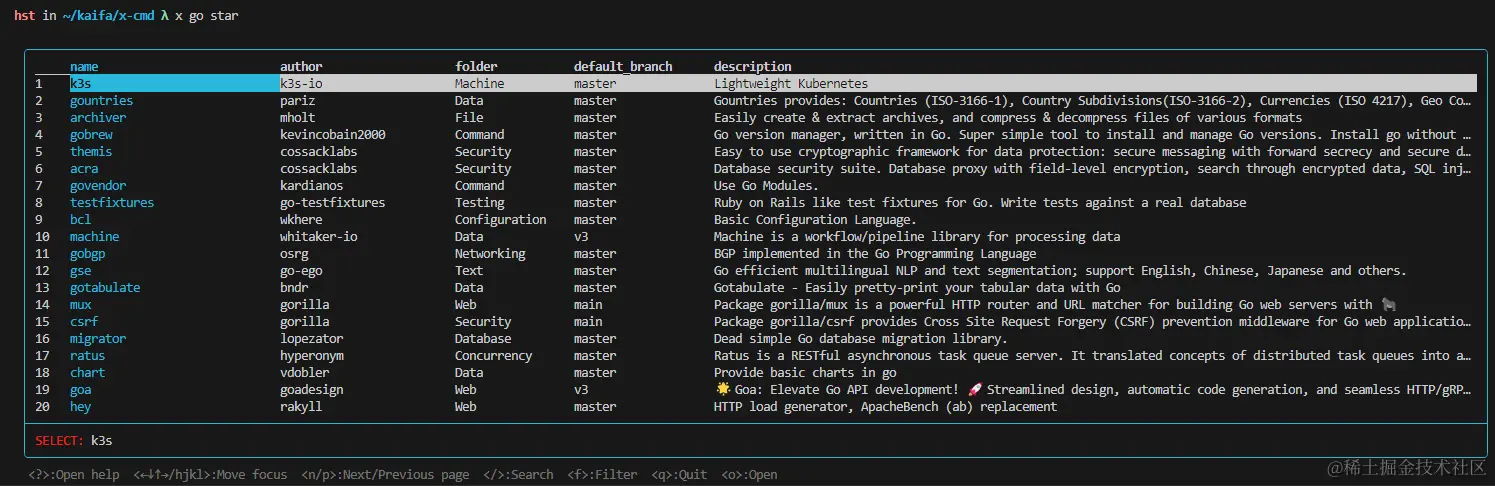Click the description column header
The width and height of the screenshot is (1495, 486).
coord(752,67)
